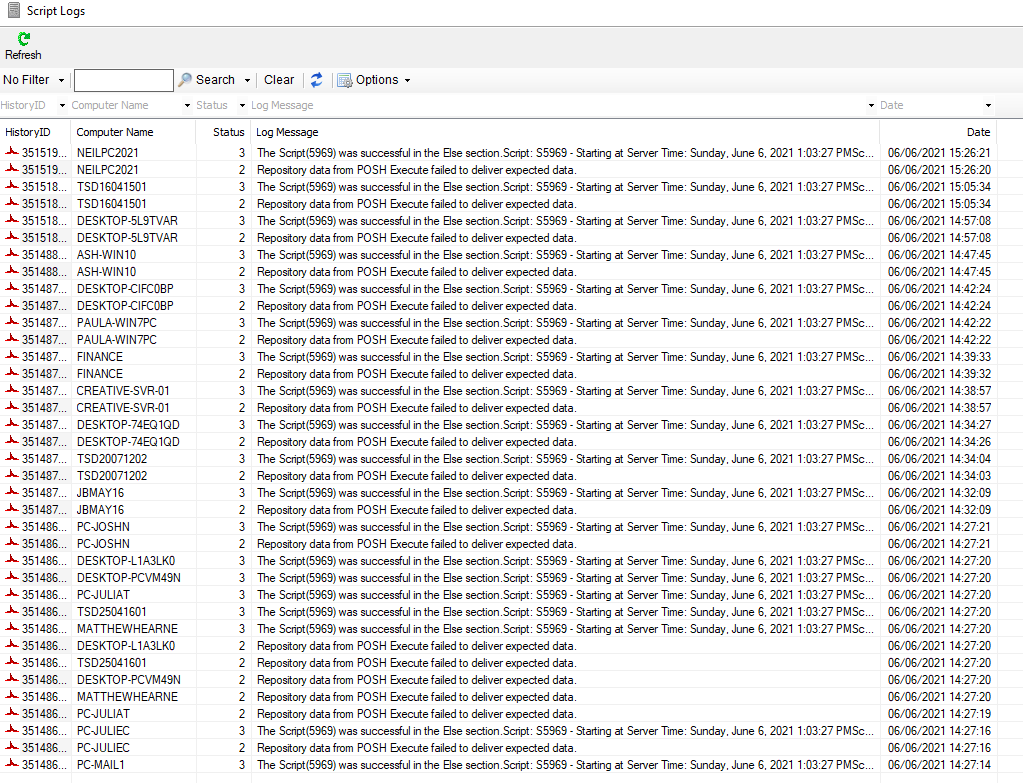The image size is (1023, 783).
Task: Click the red log icon next to the FINANCE entry
Action: click(10, 356)
